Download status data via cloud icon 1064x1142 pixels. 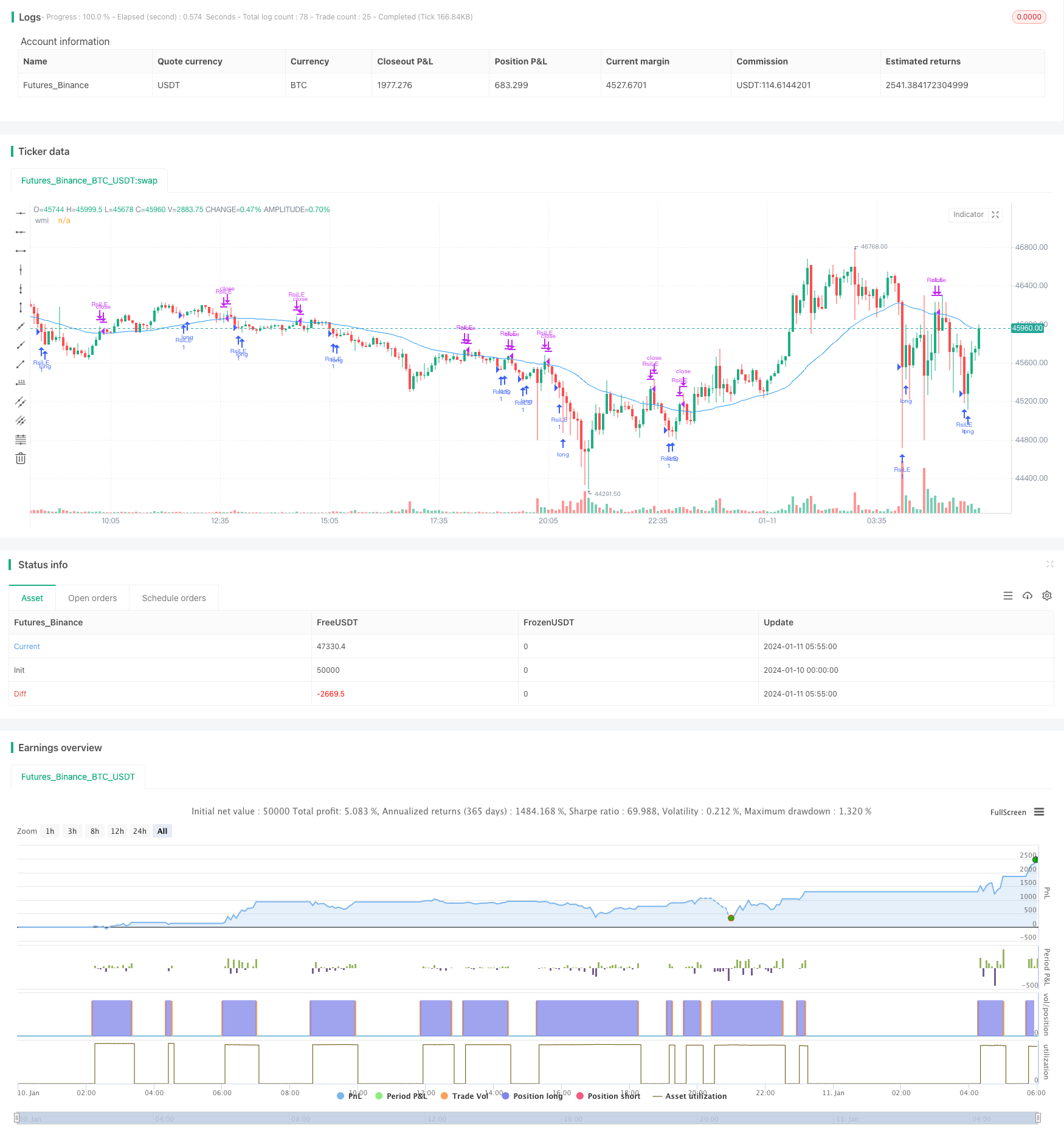click(1028, 596)
